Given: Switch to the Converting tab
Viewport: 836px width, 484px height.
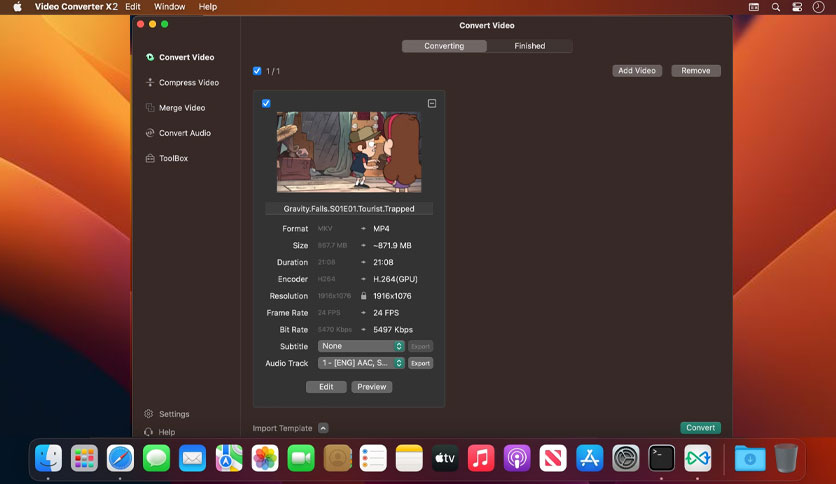Looking at the screenshot, I should (x=444, y=46).
